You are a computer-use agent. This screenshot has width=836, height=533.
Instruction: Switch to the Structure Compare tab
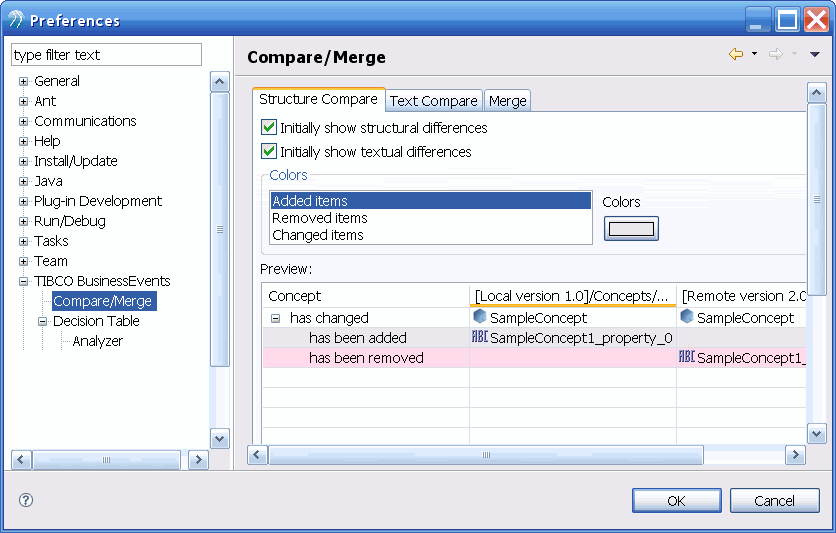coord(318,99)
